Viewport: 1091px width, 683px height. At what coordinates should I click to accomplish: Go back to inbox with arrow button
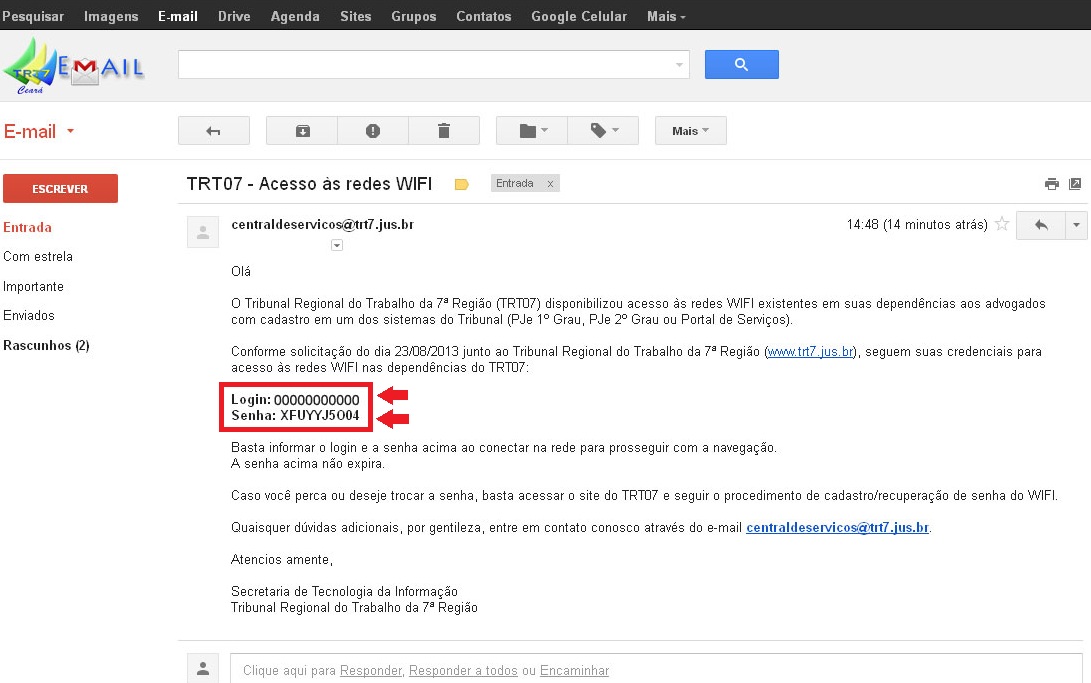tap(214, 131)
